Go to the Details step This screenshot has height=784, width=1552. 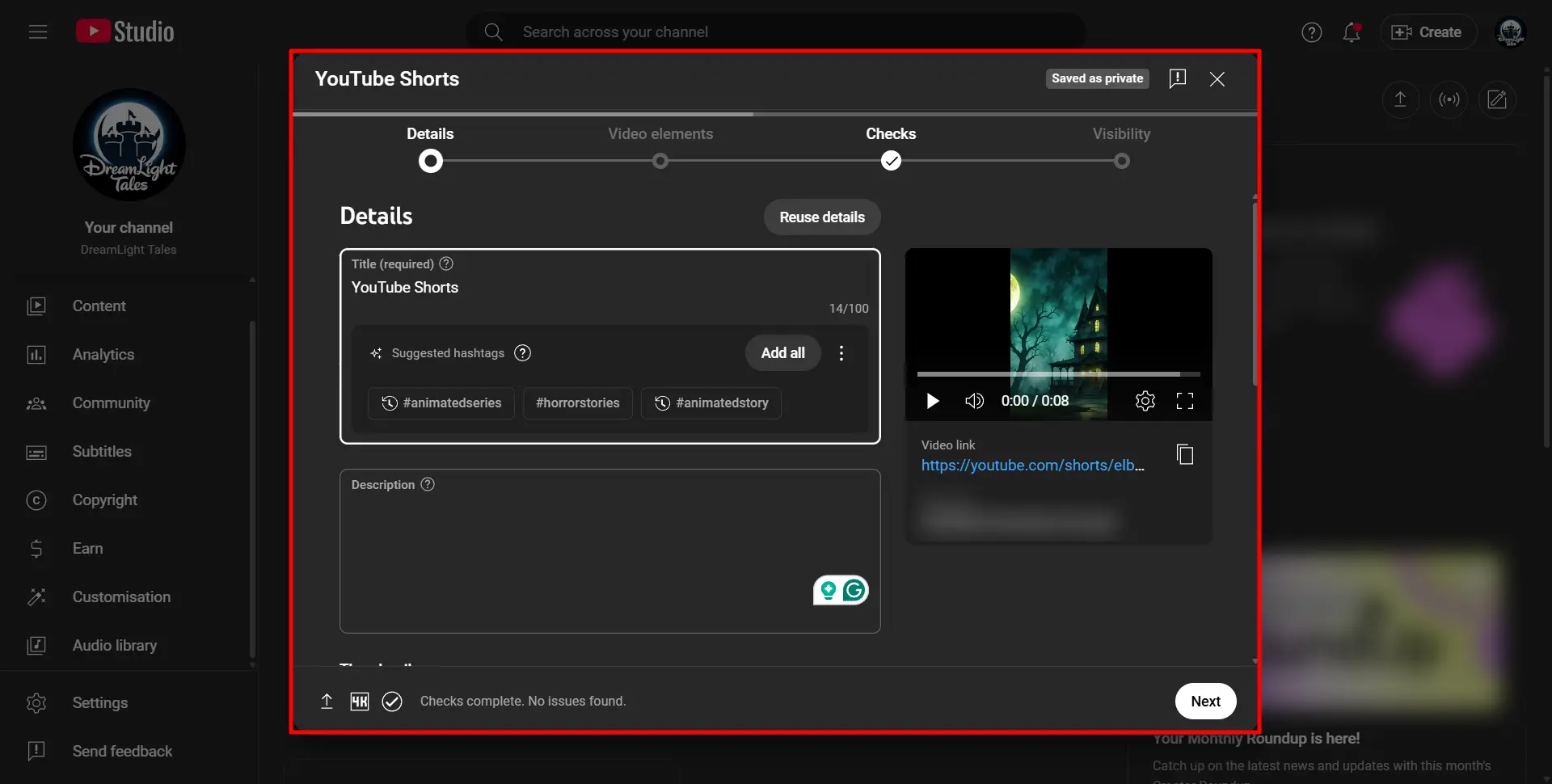[x=430, y=148]
